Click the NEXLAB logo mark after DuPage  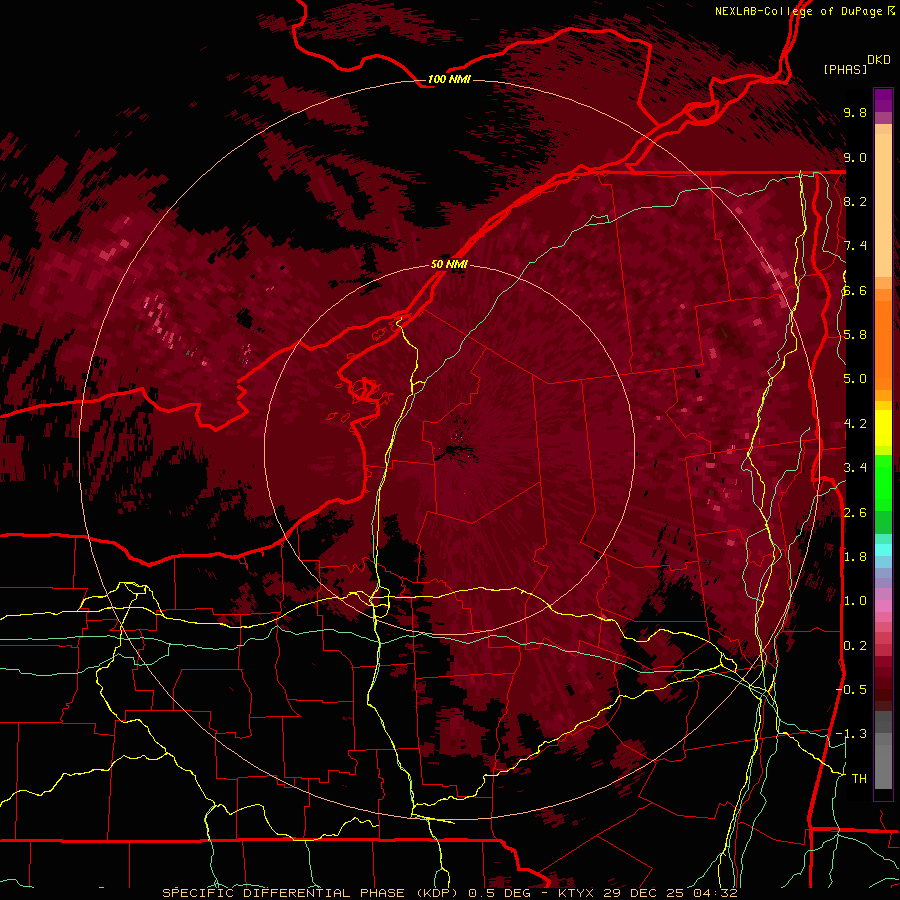coord(891,11)
